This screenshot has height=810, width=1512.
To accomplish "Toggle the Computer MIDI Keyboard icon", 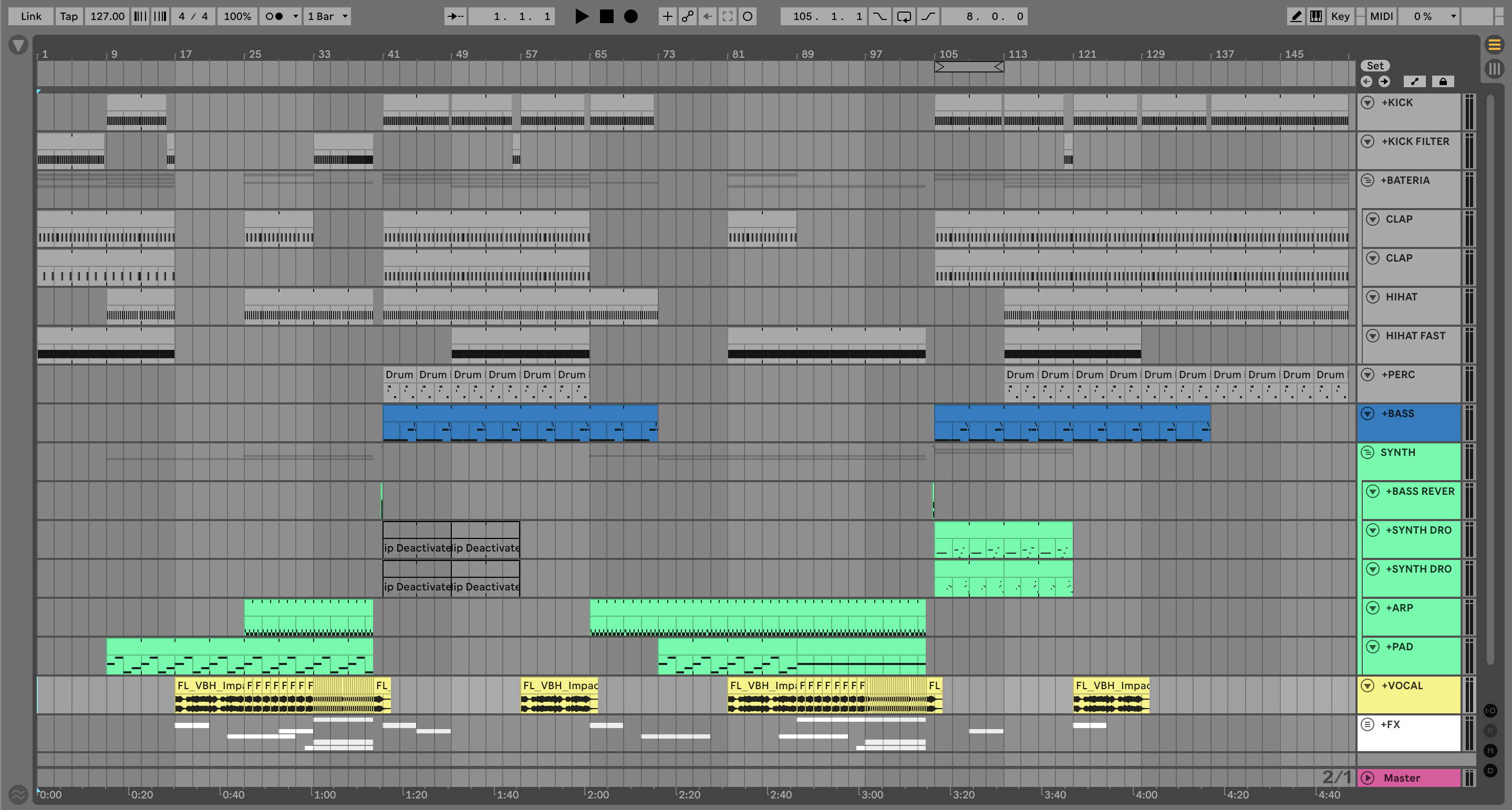I will (x=1316, y=16).
